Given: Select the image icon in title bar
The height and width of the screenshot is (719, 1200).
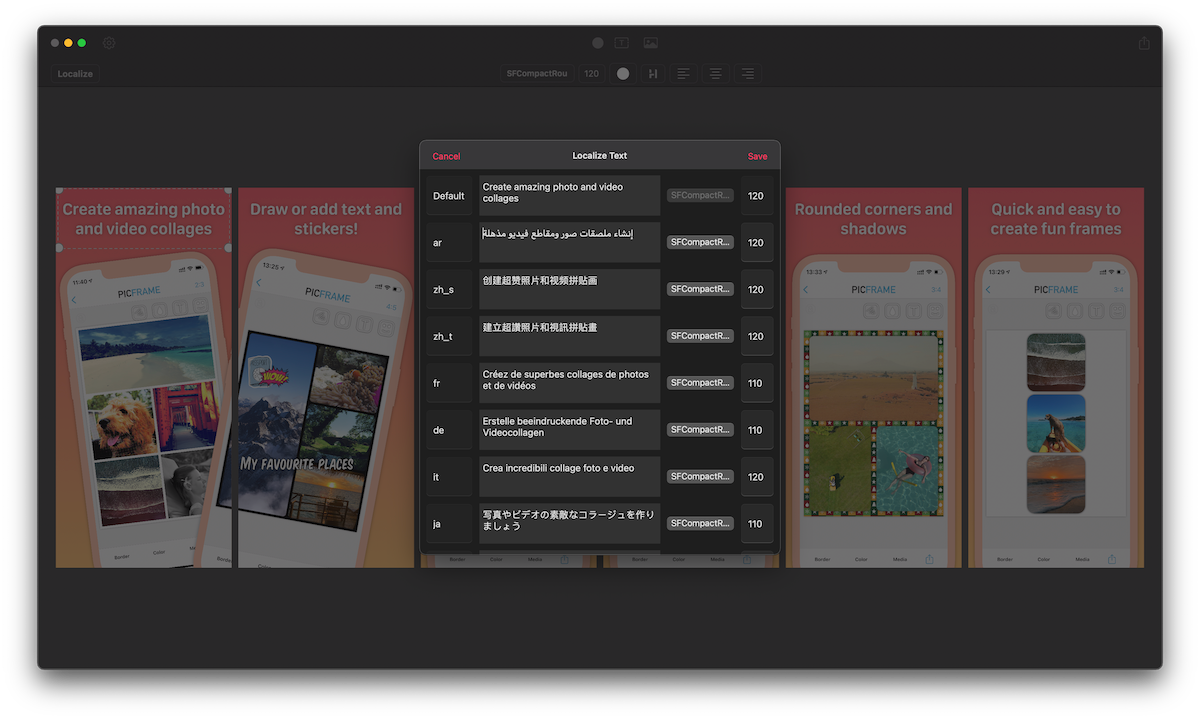Looking at the screenshot, I should (x=651, y=43).
